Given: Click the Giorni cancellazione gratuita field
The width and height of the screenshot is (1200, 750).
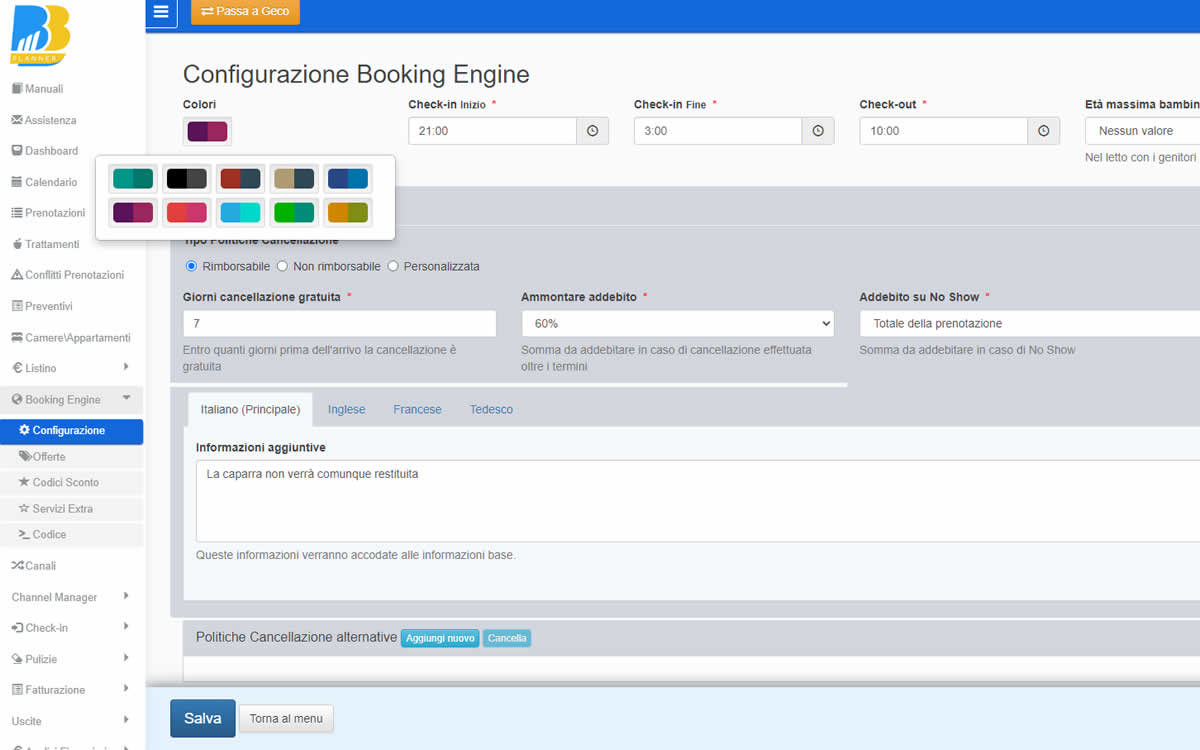Looking at the screenshot, I should (339, 323).
